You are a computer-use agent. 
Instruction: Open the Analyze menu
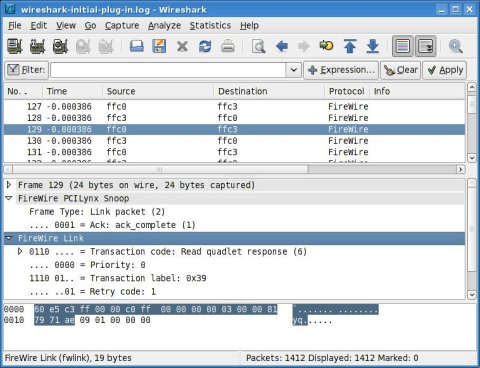point(164,25)
